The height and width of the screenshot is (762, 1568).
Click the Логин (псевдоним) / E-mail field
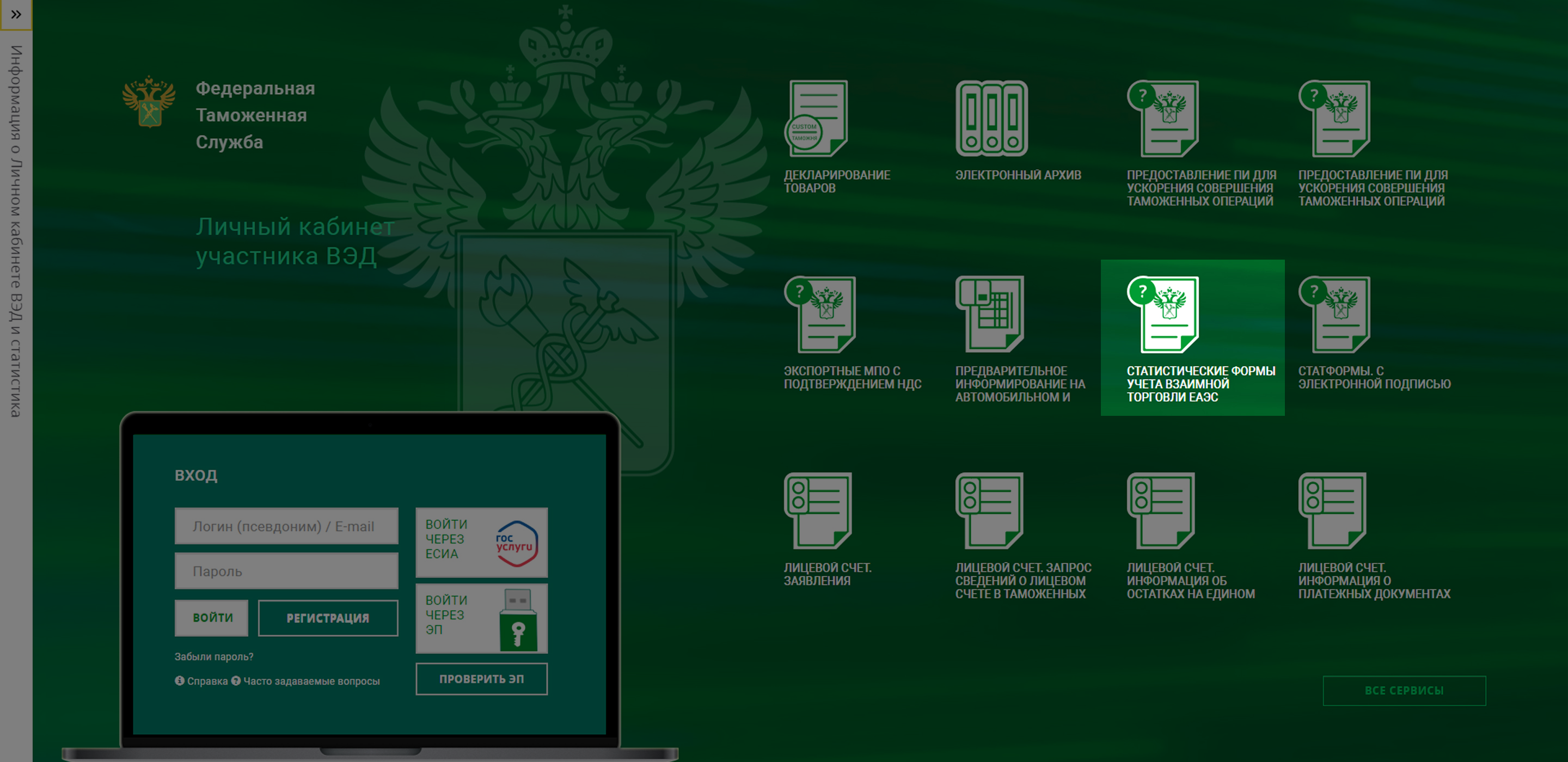coord(286,526)
